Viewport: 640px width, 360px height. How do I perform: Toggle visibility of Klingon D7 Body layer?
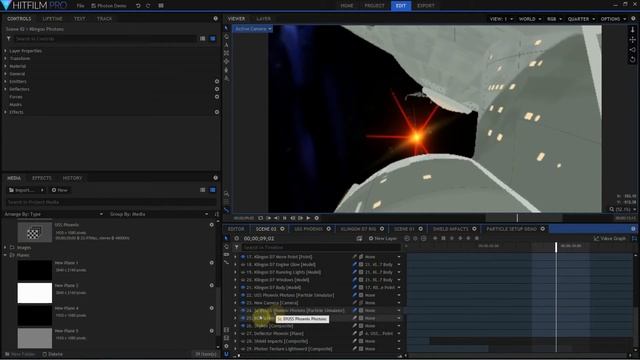(x=243, y=287)
